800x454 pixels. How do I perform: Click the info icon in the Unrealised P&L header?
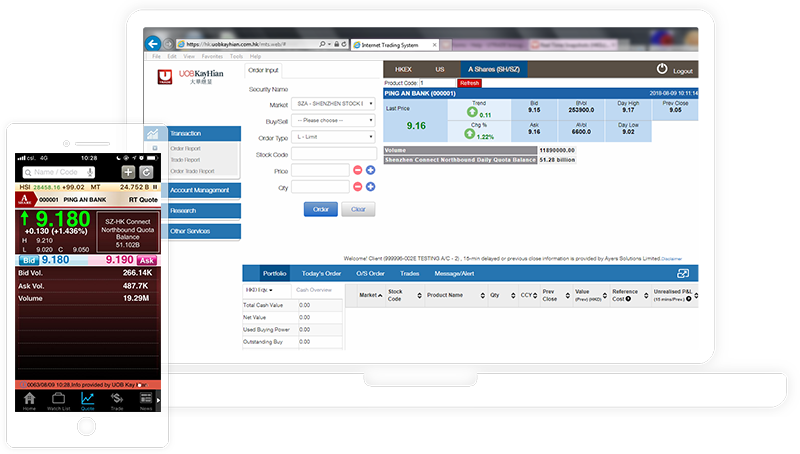tap(689, 299)
